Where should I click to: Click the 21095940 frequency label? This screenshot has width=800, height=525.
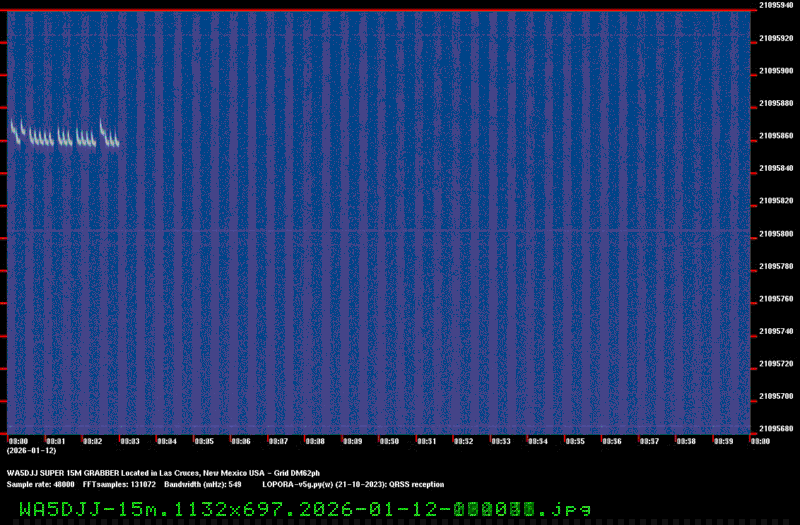[x=777, y=5]
